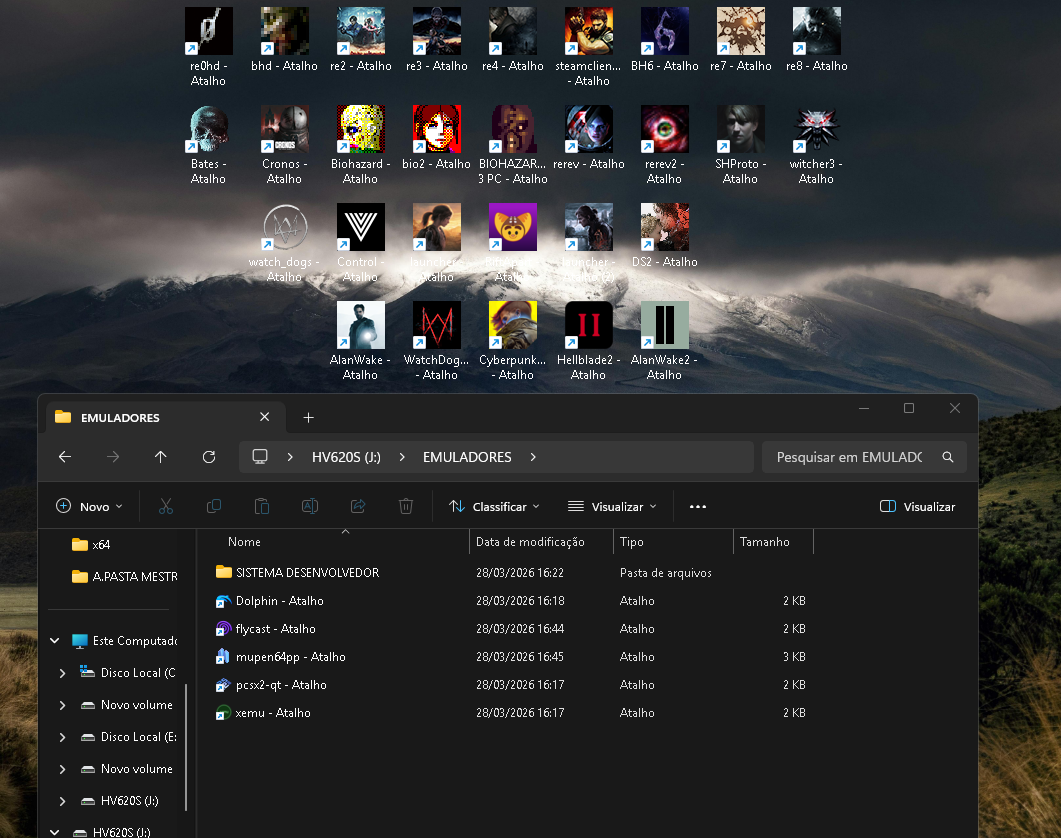Click the Share toolbar icon
This screenshot has width=1061, height=838.
(x=358, y=506)
